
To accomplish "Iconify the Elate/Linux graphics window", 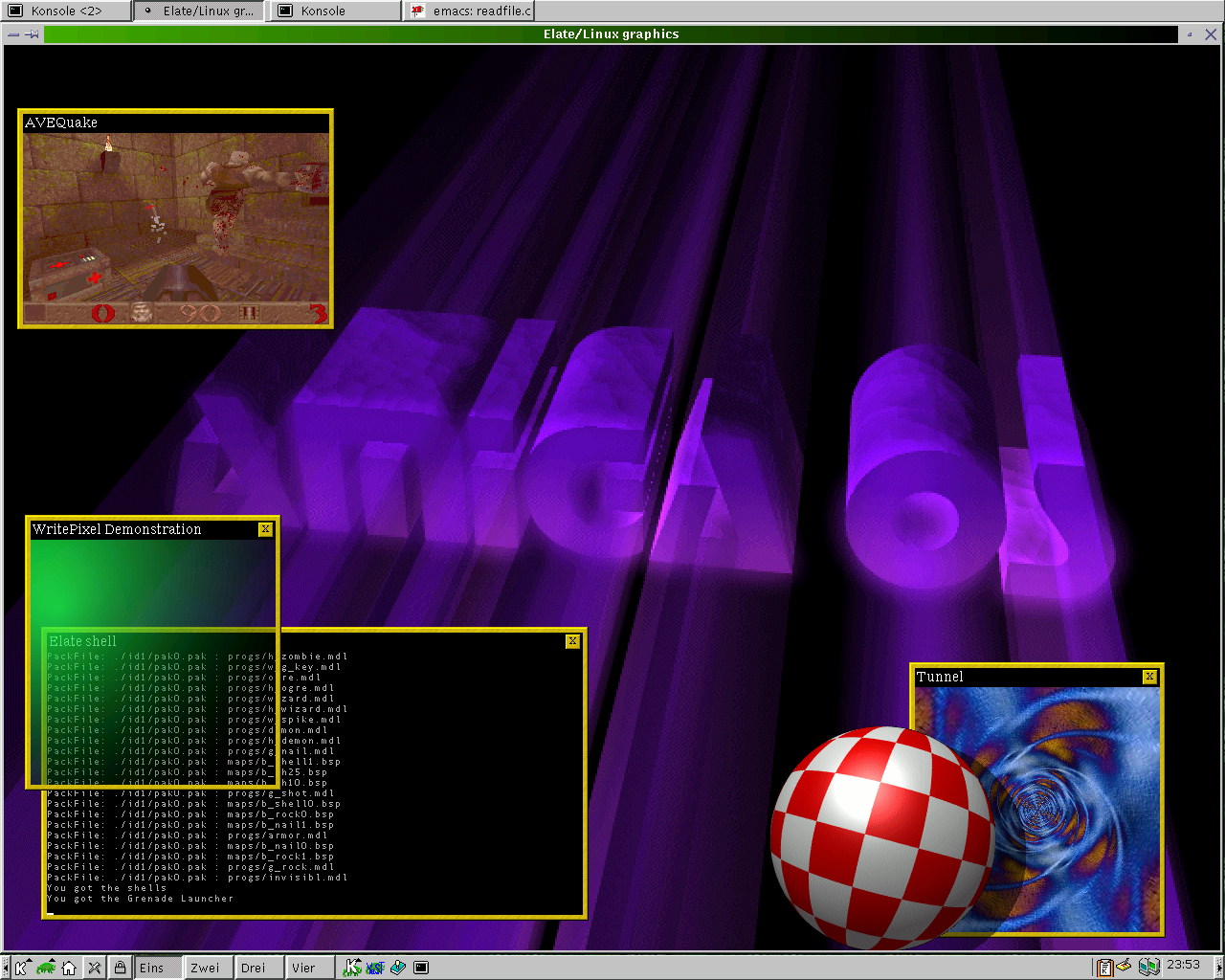I will [x=1190, y=33].
